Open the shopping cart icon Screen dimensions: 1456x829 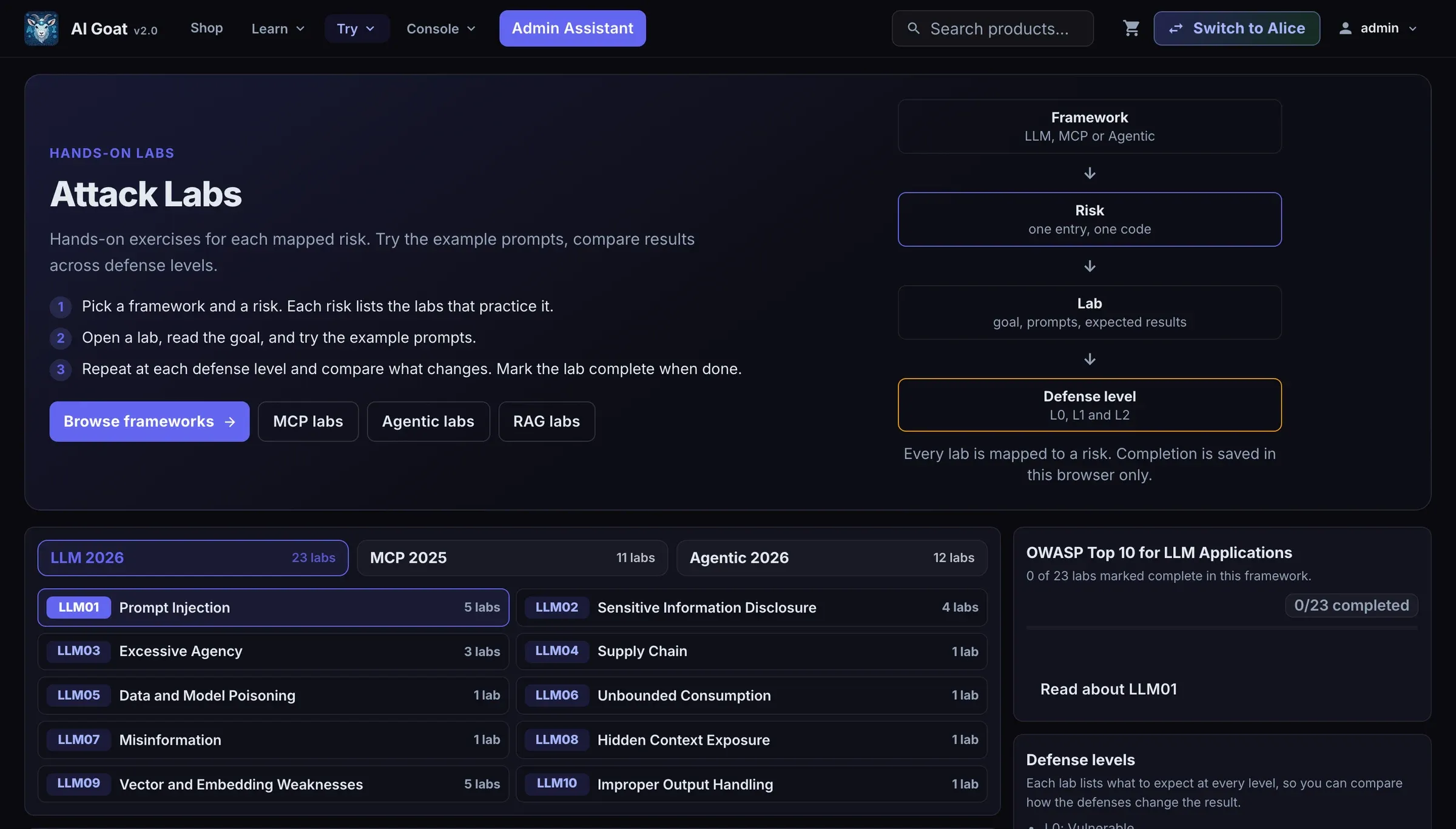(x=1131, y=29)
